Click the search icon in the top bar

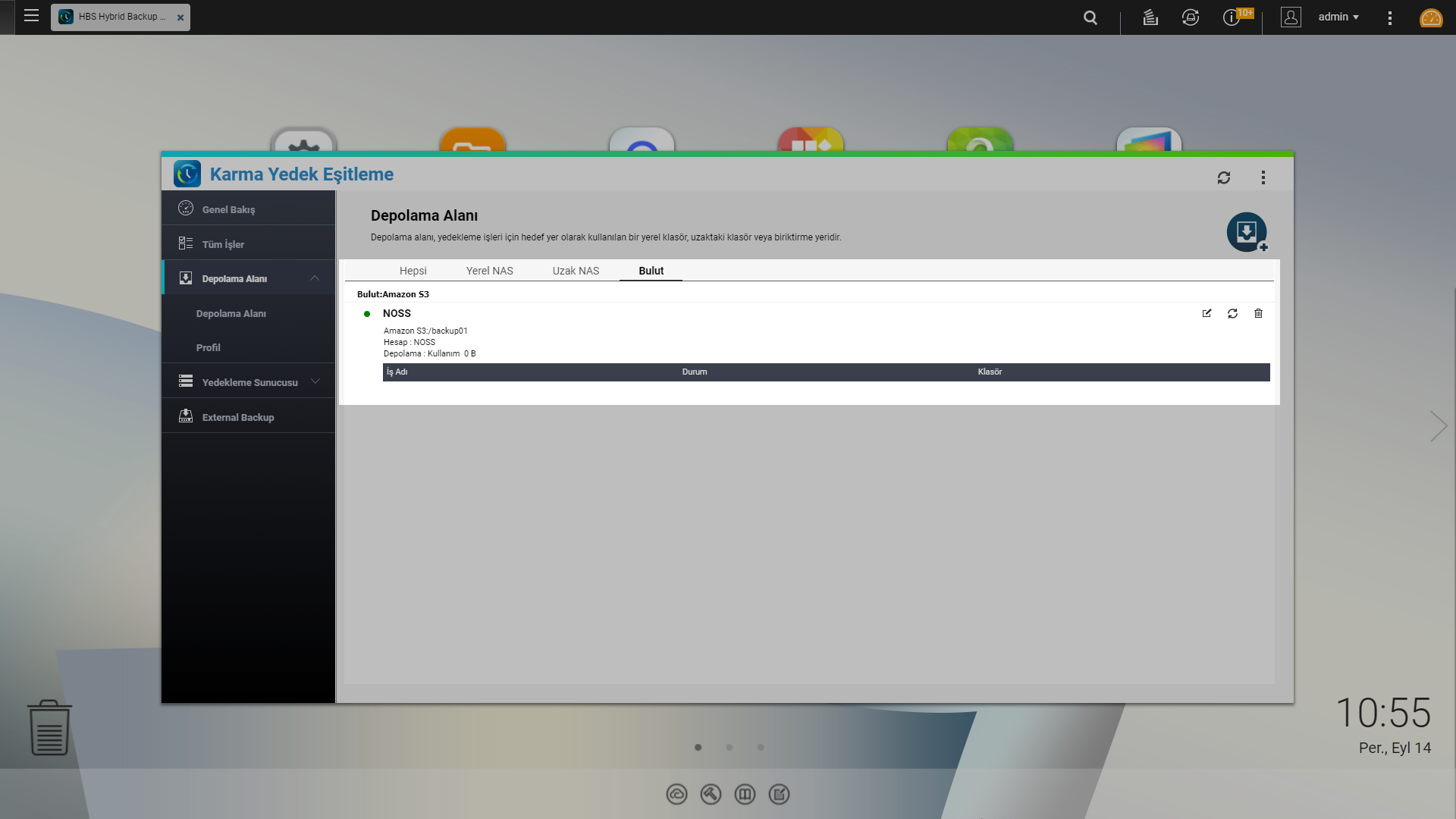click(x=1090, y=17)
